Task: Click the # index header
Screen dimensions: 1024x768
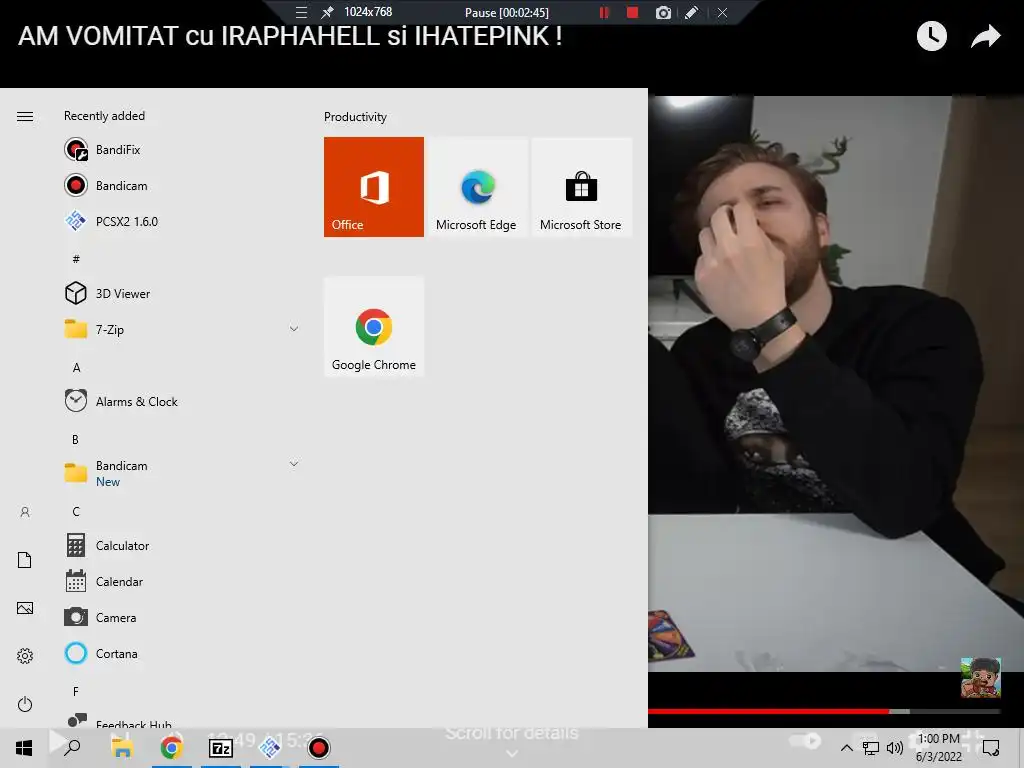Action: pyautogui.click(x=76, y=259)
